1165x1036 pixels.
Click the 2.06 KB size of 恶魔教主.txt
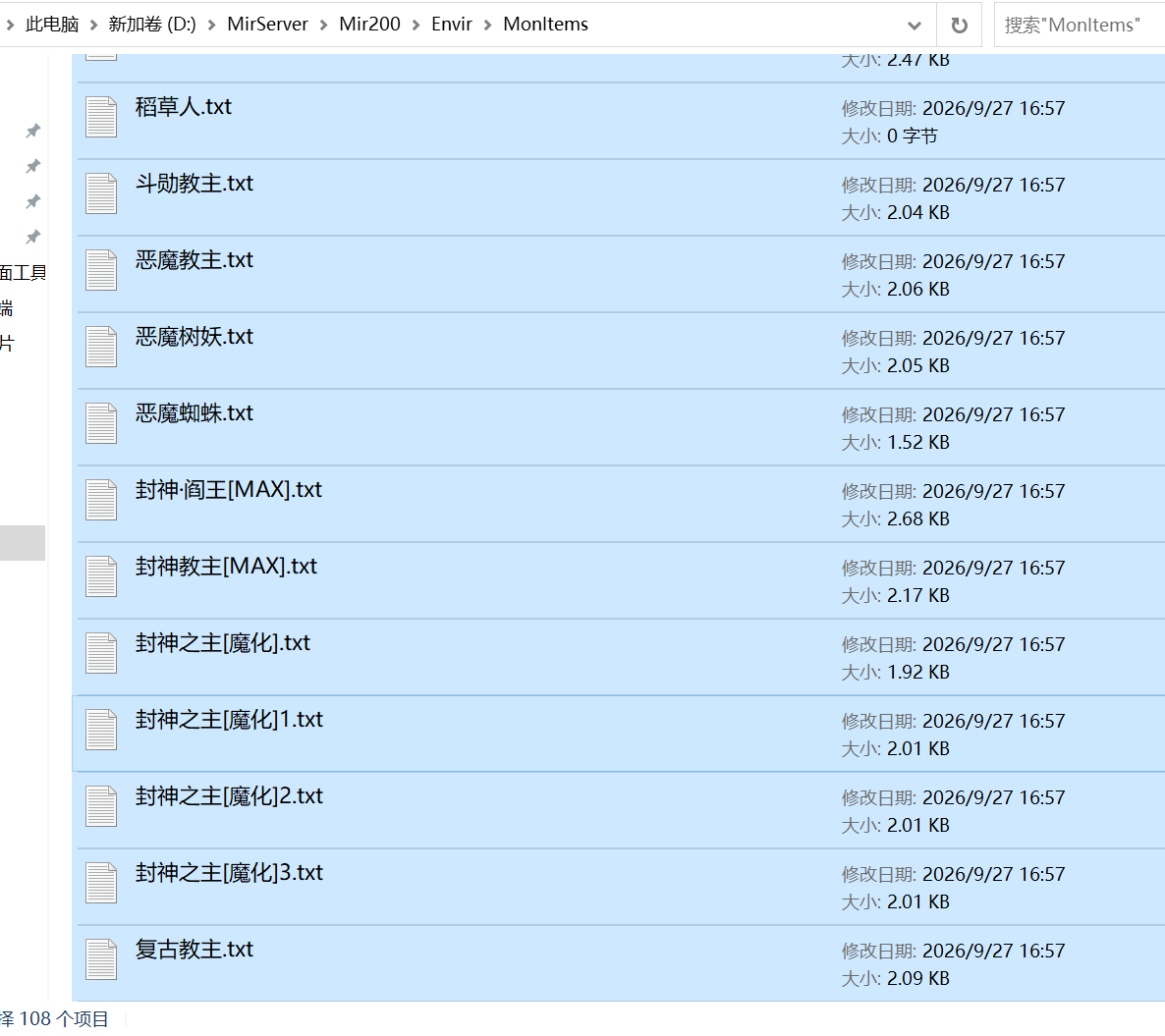click(x=918, y=290)
